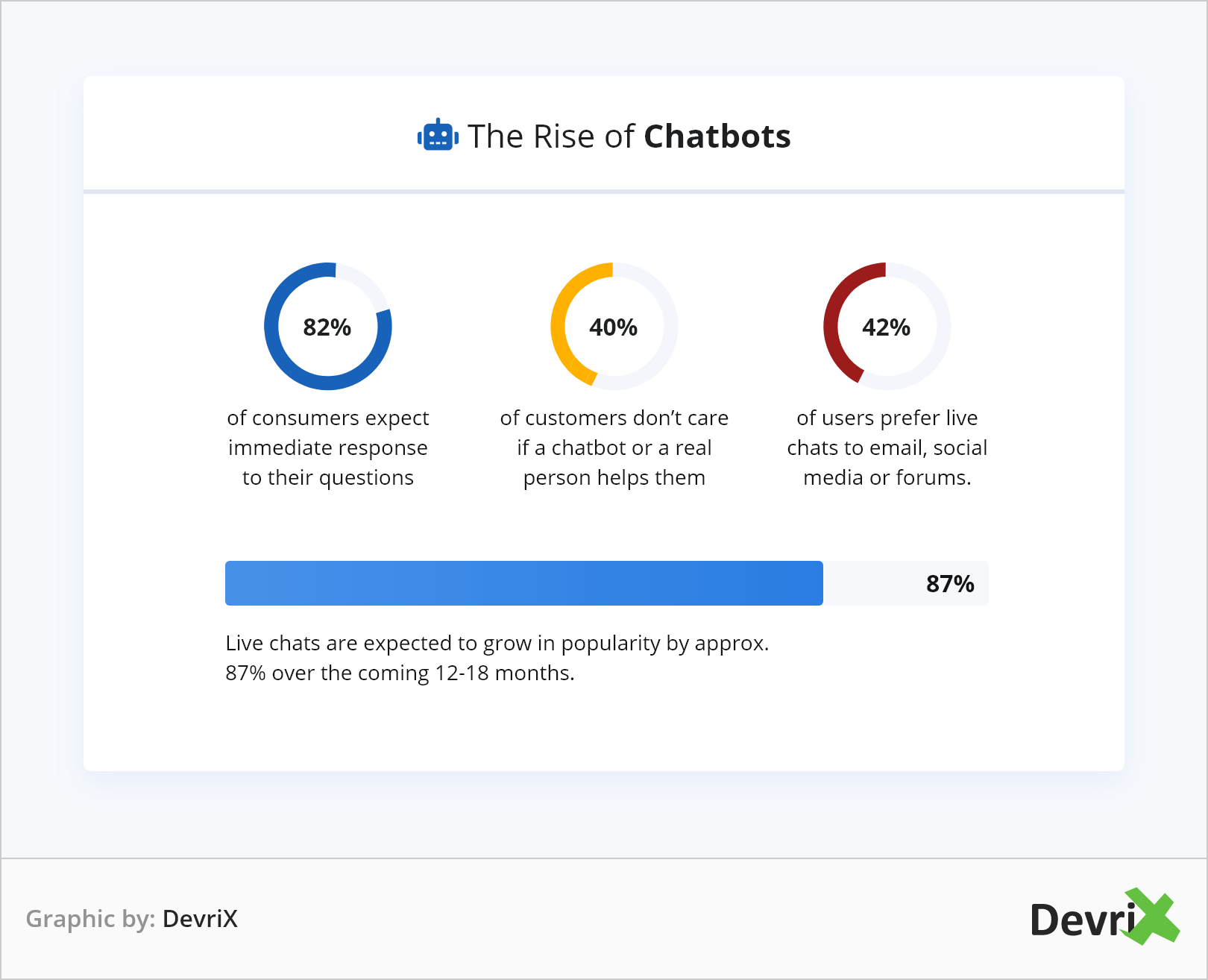Image resolution: width=1208 pixels, height=980 pixels.
Task: Click the blue robot chatbot icon
Action: pyautogui.click(x=438, y=136)
